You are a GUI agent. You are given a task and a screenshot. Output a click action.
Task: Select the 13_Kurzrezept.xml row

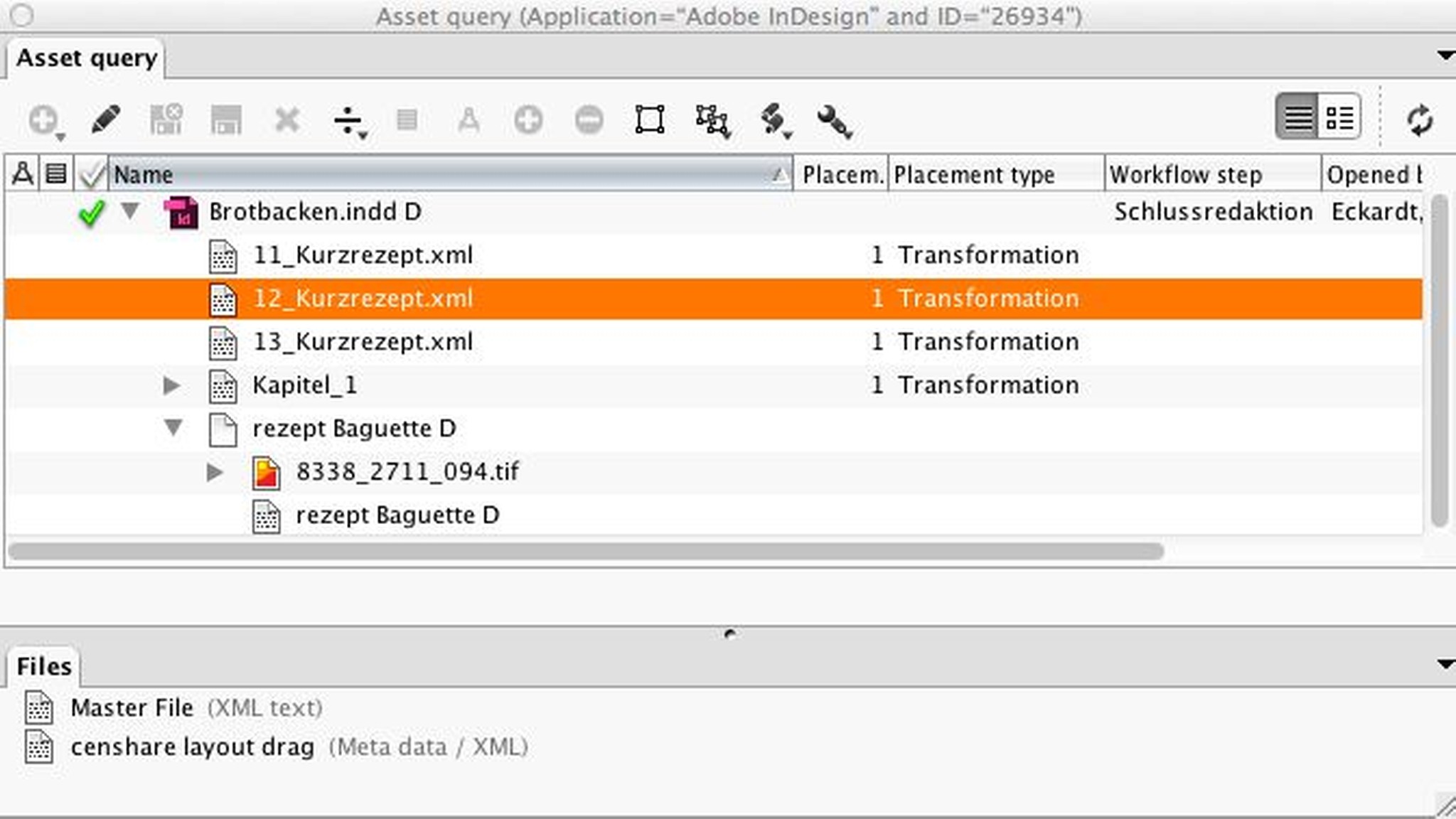click(x=363, y=342)
